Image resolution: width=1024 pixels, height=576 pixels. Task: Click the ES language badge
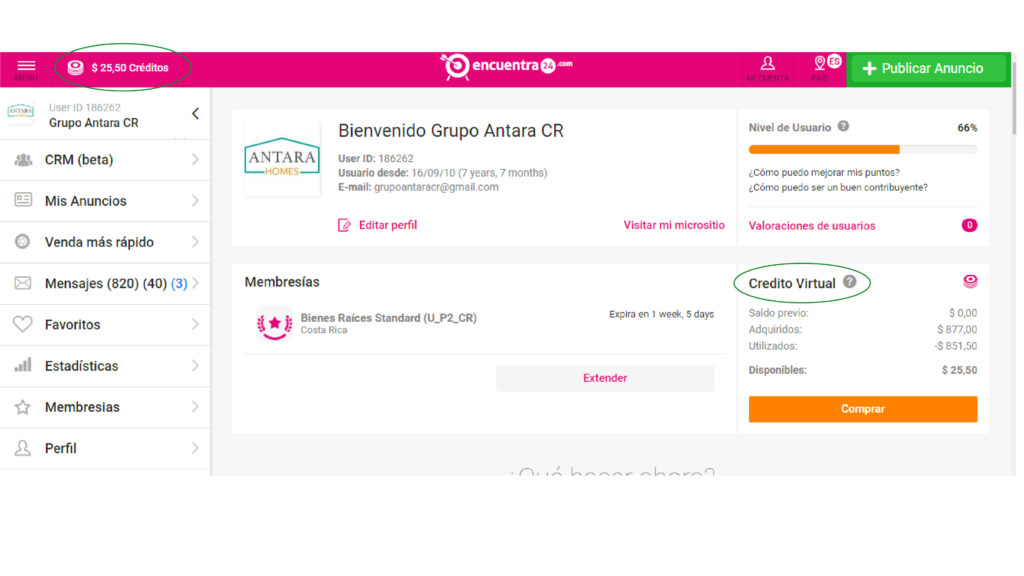coord(835,61)
